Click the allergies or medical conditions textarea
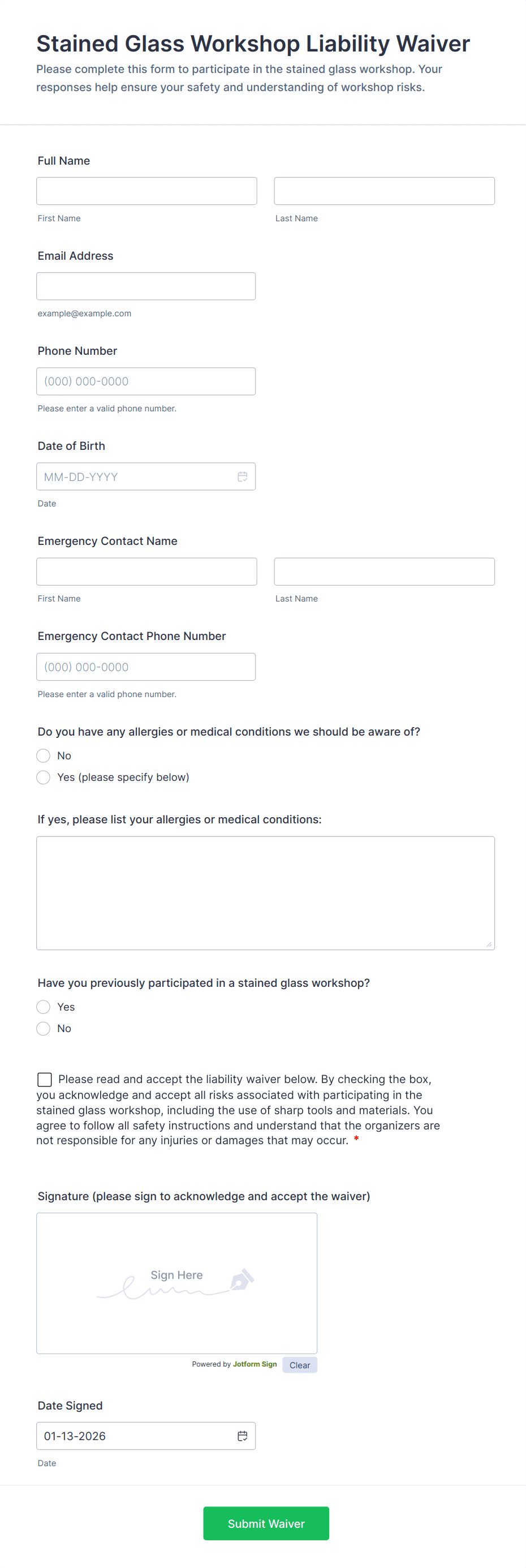Viewport: 526px width, 1568px height. (x=265, y=892)
